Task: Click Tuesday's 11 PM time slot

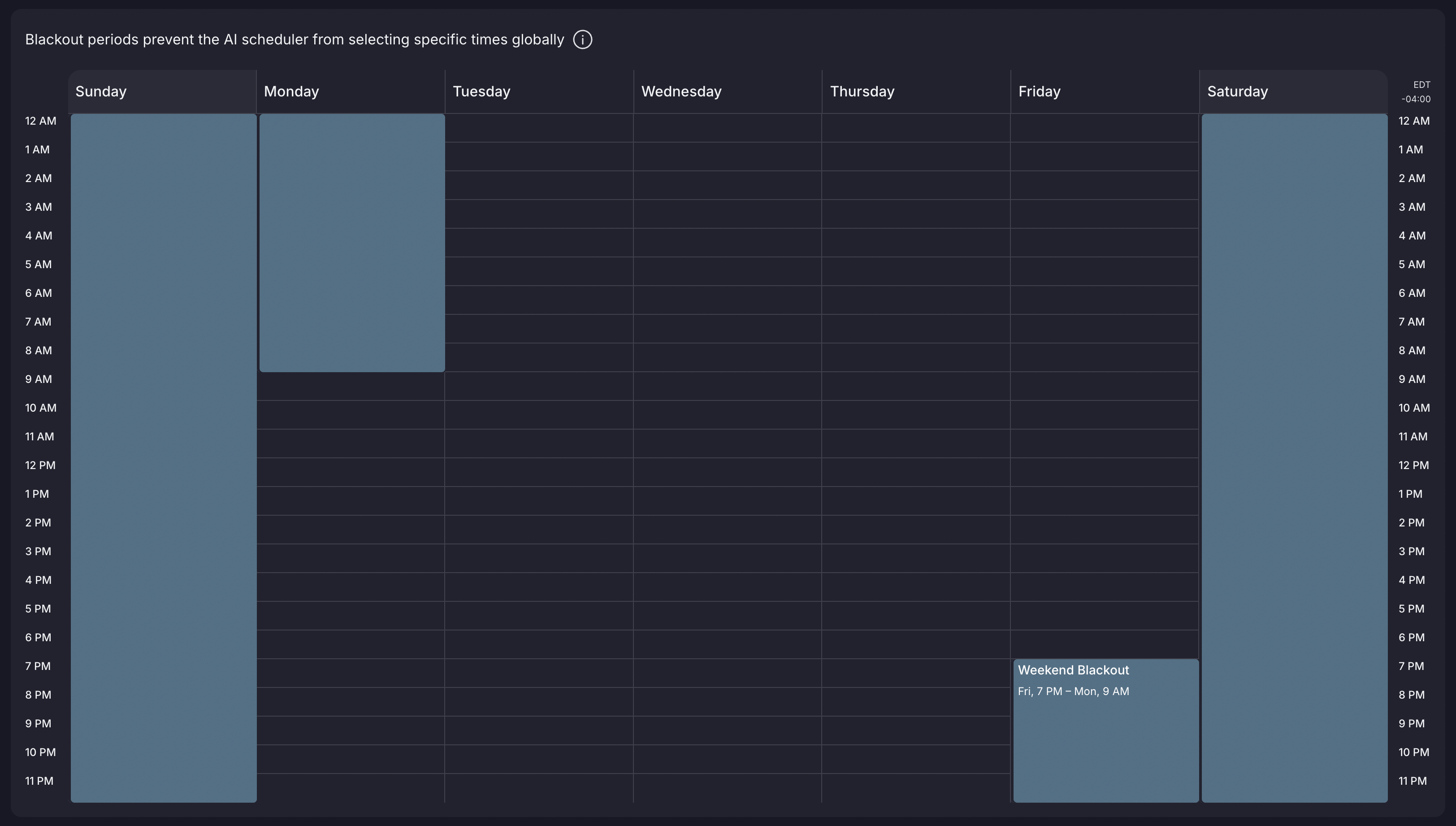Action: (x=539, y=787)
